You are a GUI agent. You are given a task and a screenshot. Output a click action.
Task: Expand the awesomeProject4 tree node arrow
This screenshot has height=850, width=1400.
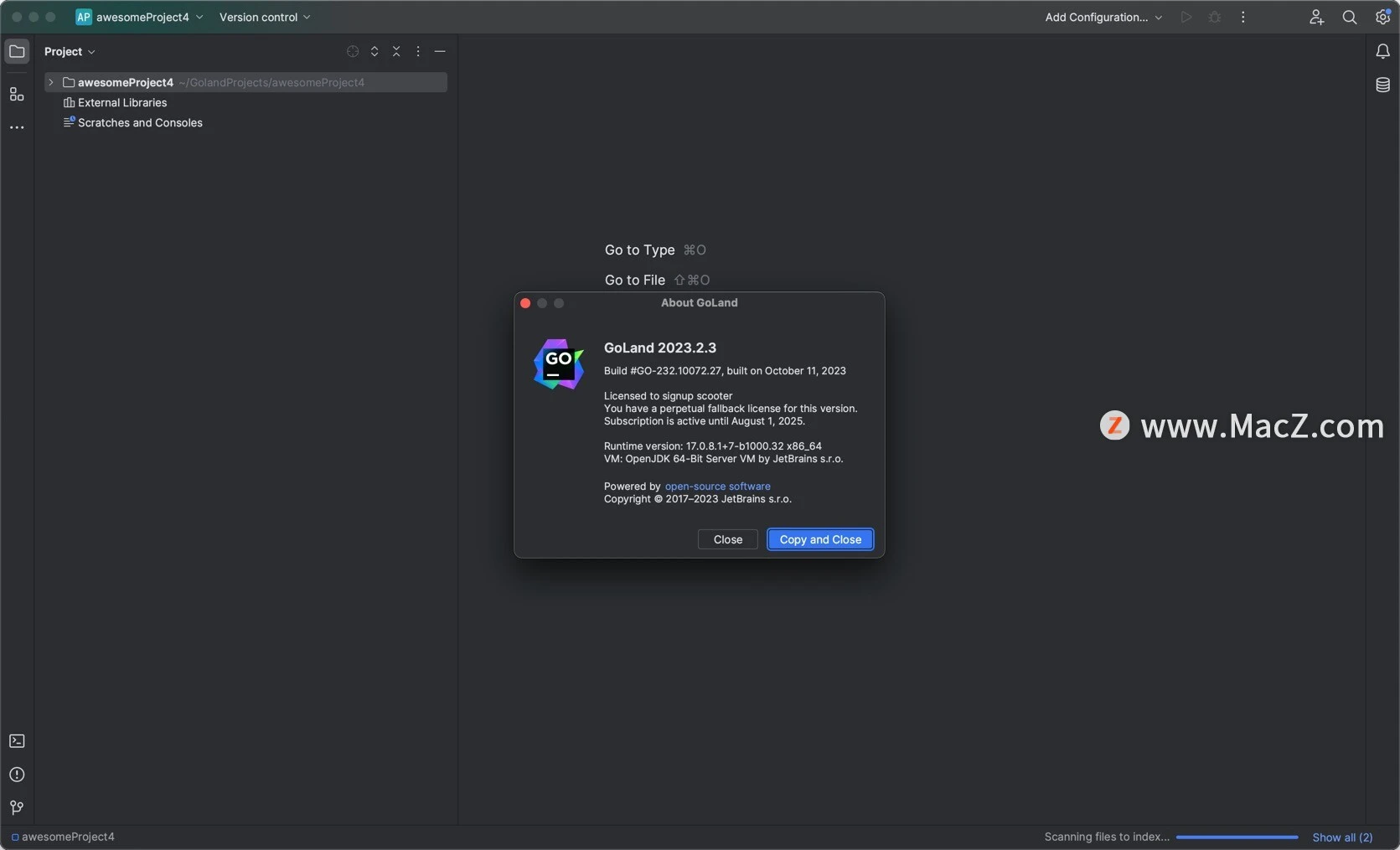pyautogui.click(x=51, y=82)
